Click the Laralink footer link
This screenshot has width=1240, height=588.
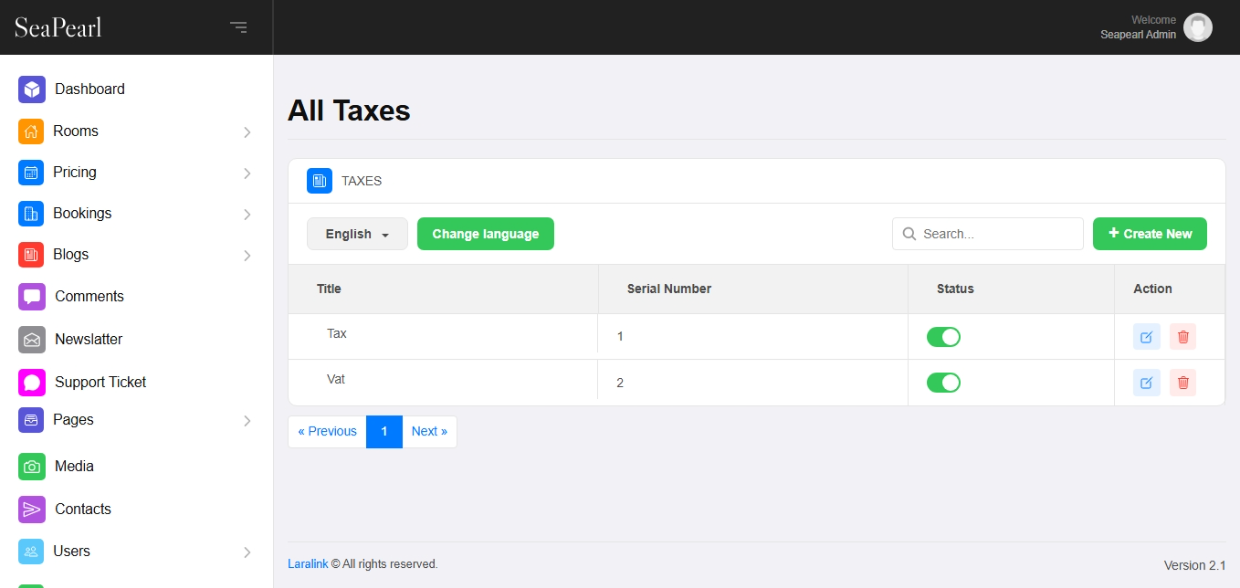(307, 564)
